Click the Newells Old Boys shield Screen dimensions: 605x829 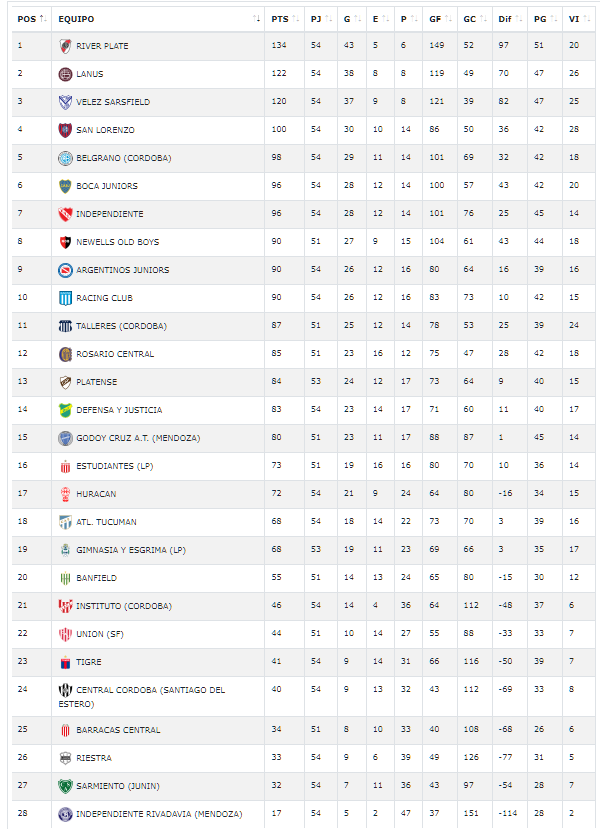(x=65, y=242)
